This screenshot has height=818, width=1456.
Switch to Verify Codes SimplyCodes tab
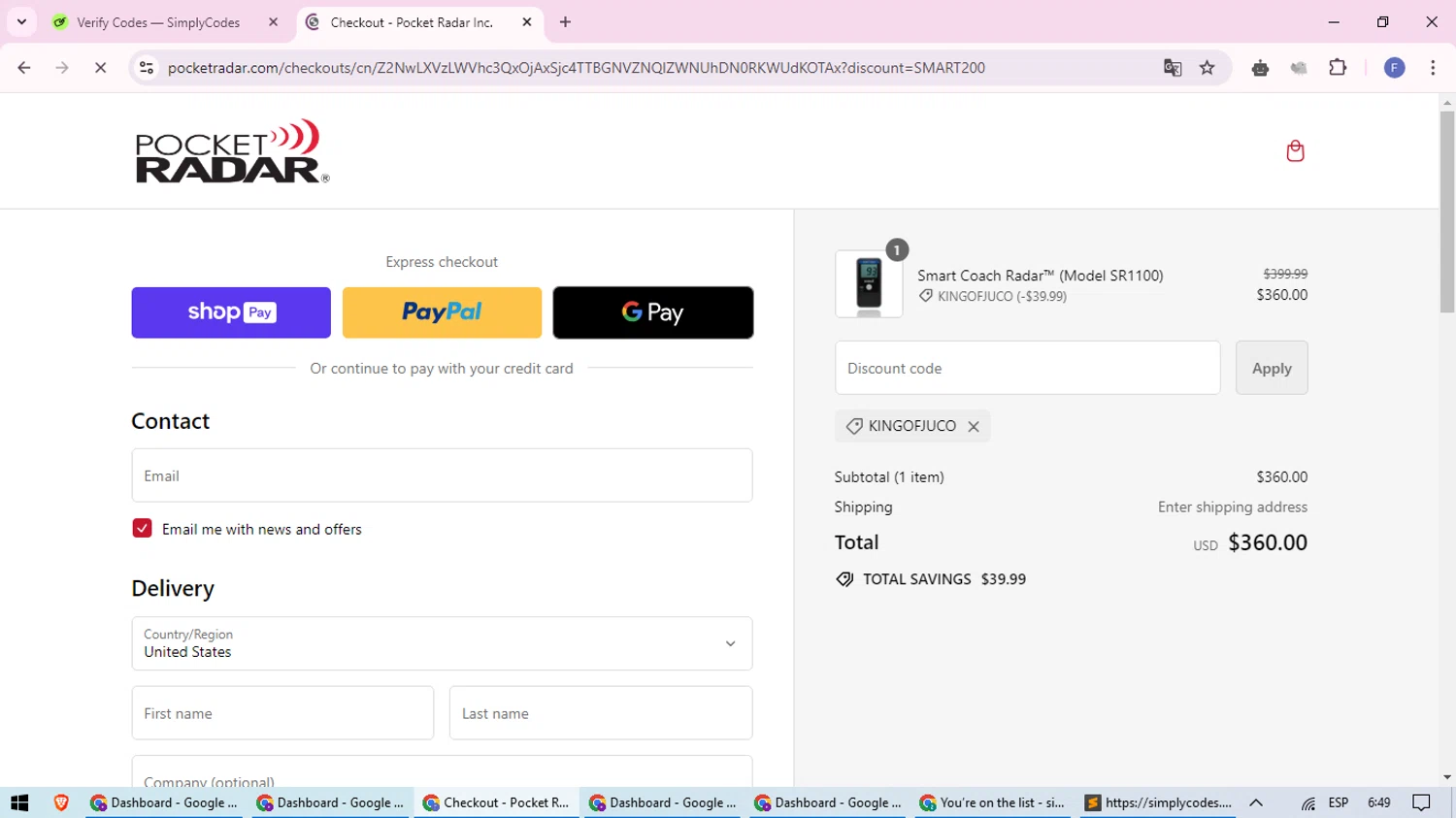[x=158, y=22]
